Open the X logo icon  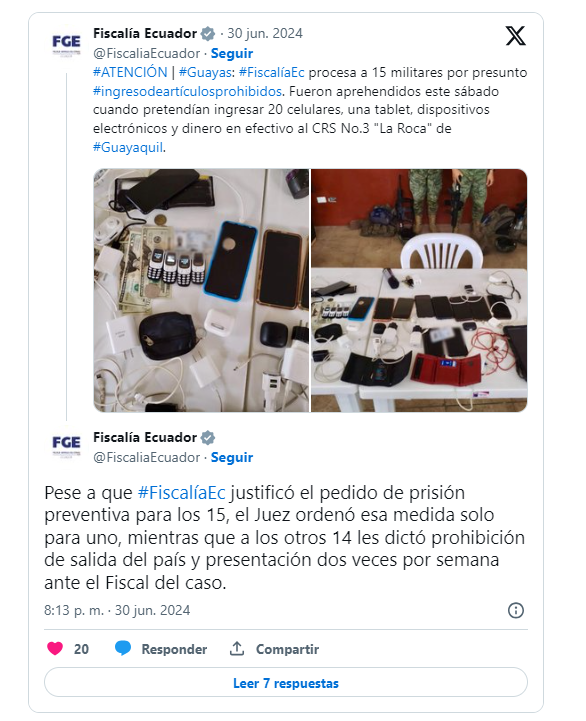tap(515, 36)
